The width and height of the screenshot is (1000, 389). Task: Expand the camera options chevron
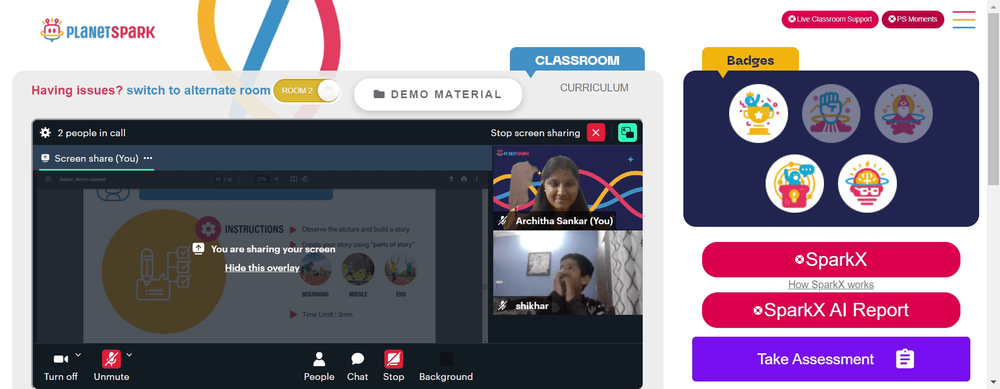tap(78, 355)
